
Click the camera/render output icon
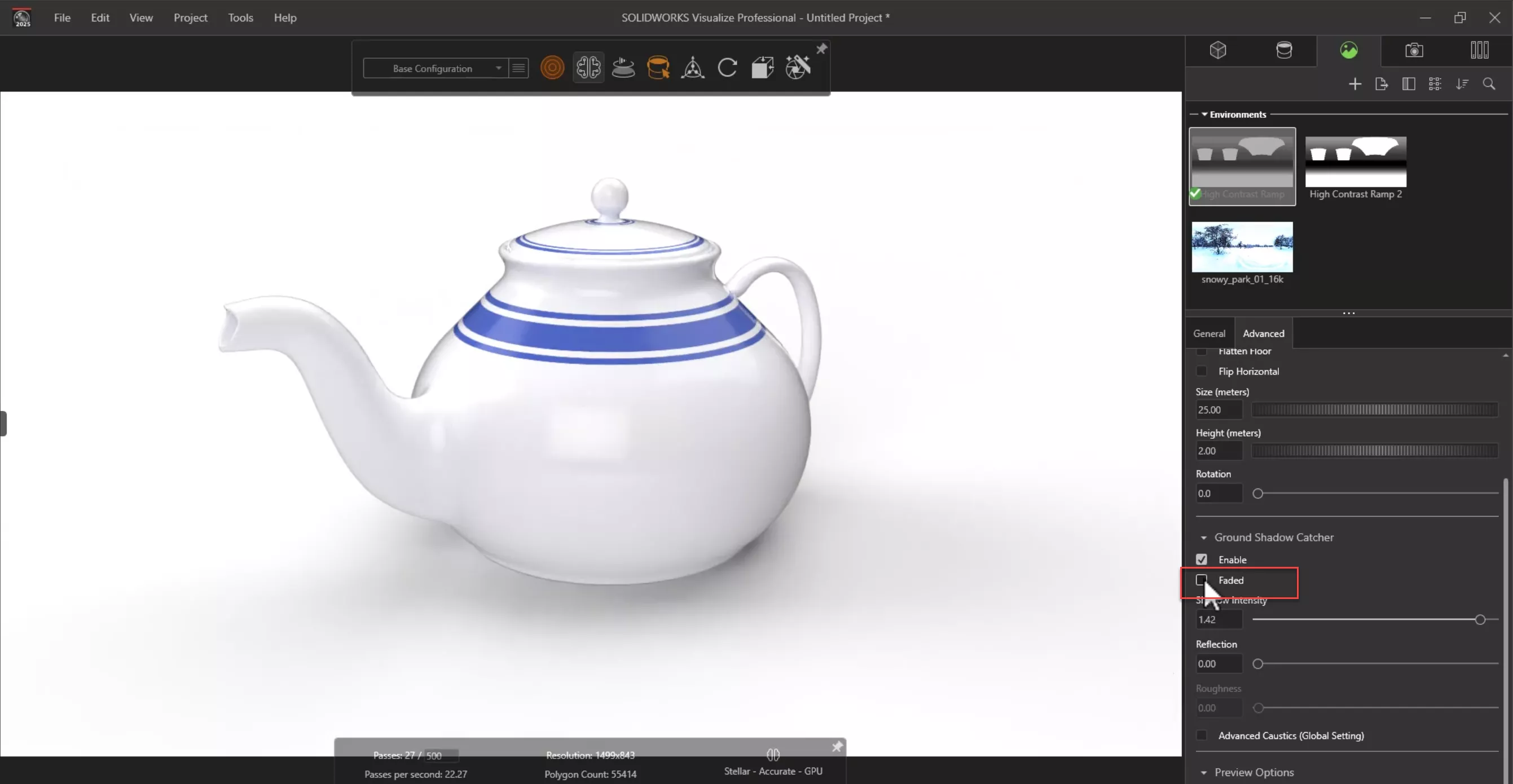pyautogui.click(x=1414, y=50)
